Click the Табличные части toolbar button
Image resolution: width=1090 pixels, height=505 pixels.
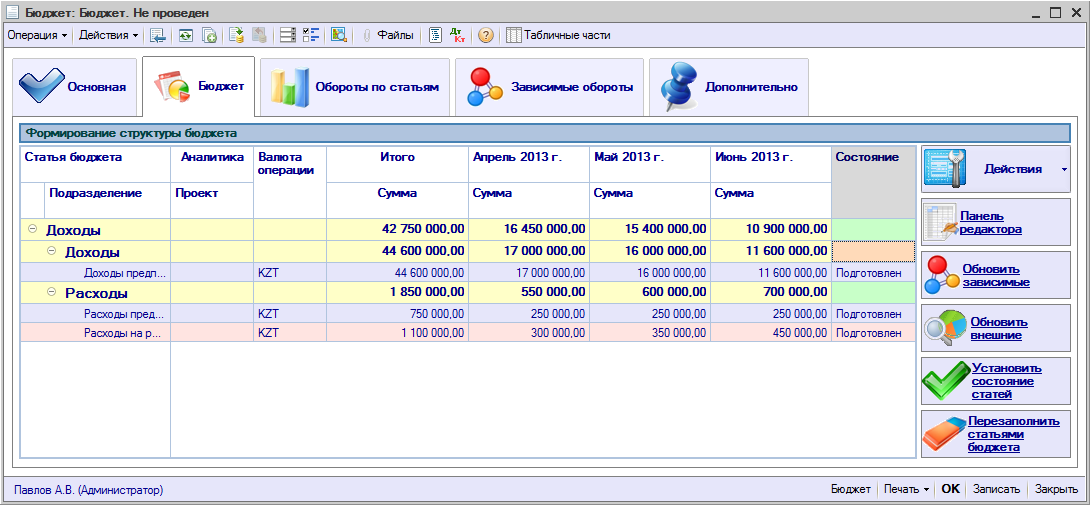tap(558, 35)
